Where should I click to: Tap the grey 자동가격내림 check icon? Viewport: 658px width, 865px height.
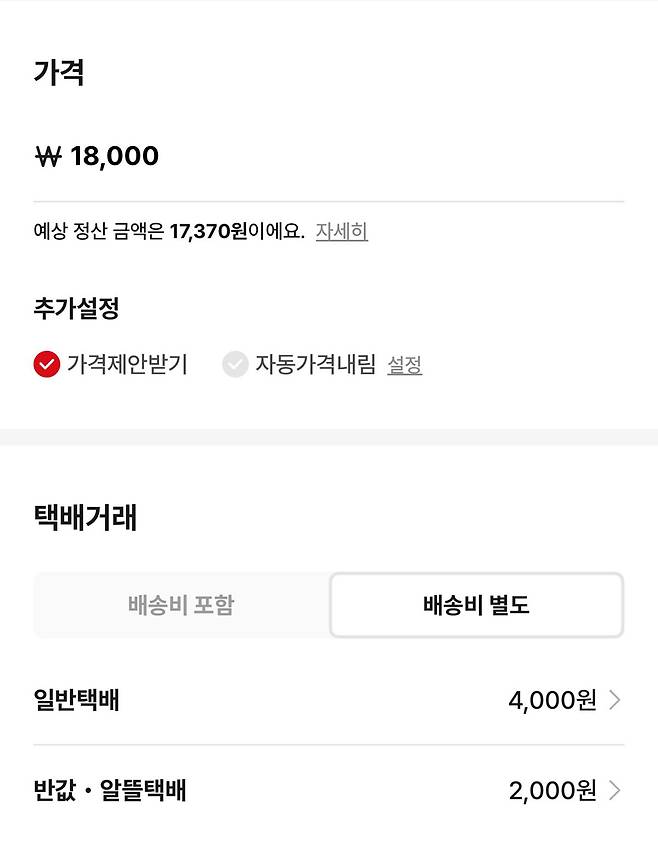tap(235, 364)
